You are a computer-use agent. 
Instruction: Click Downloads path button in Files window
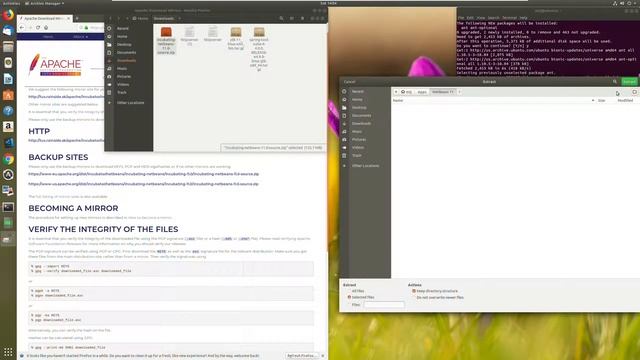pos(164,18)
